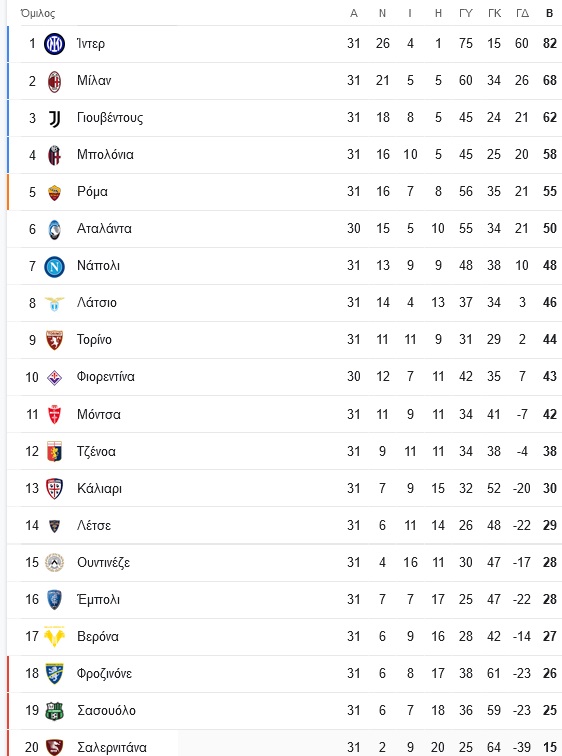Screen dimensions: 562x756
Task: Select the Βερόνα row name
Action: [x=98, y=636]
